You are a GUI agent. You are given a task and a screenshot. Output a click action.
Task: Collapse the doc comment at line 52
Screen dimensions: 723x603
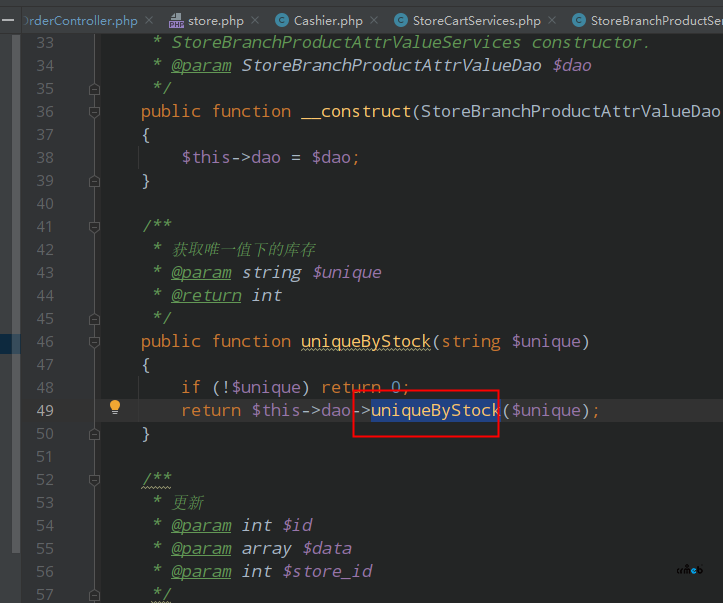[x=94, y=480]
